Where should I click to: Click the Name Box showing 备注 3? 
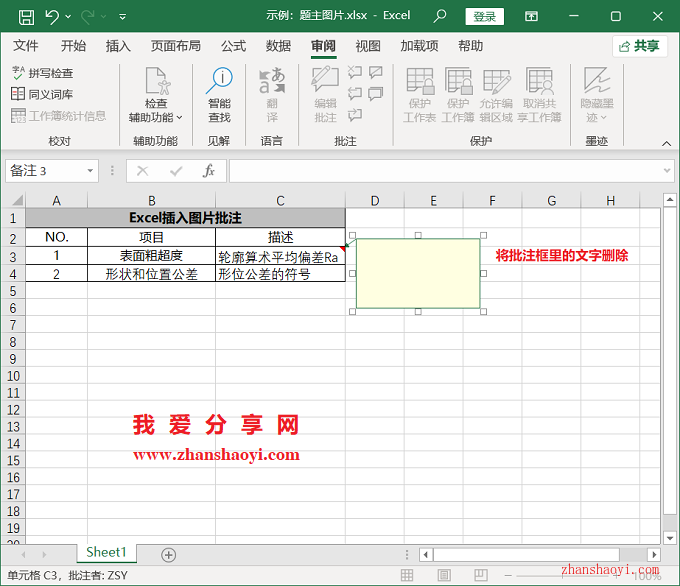click(x=46, y=171)
